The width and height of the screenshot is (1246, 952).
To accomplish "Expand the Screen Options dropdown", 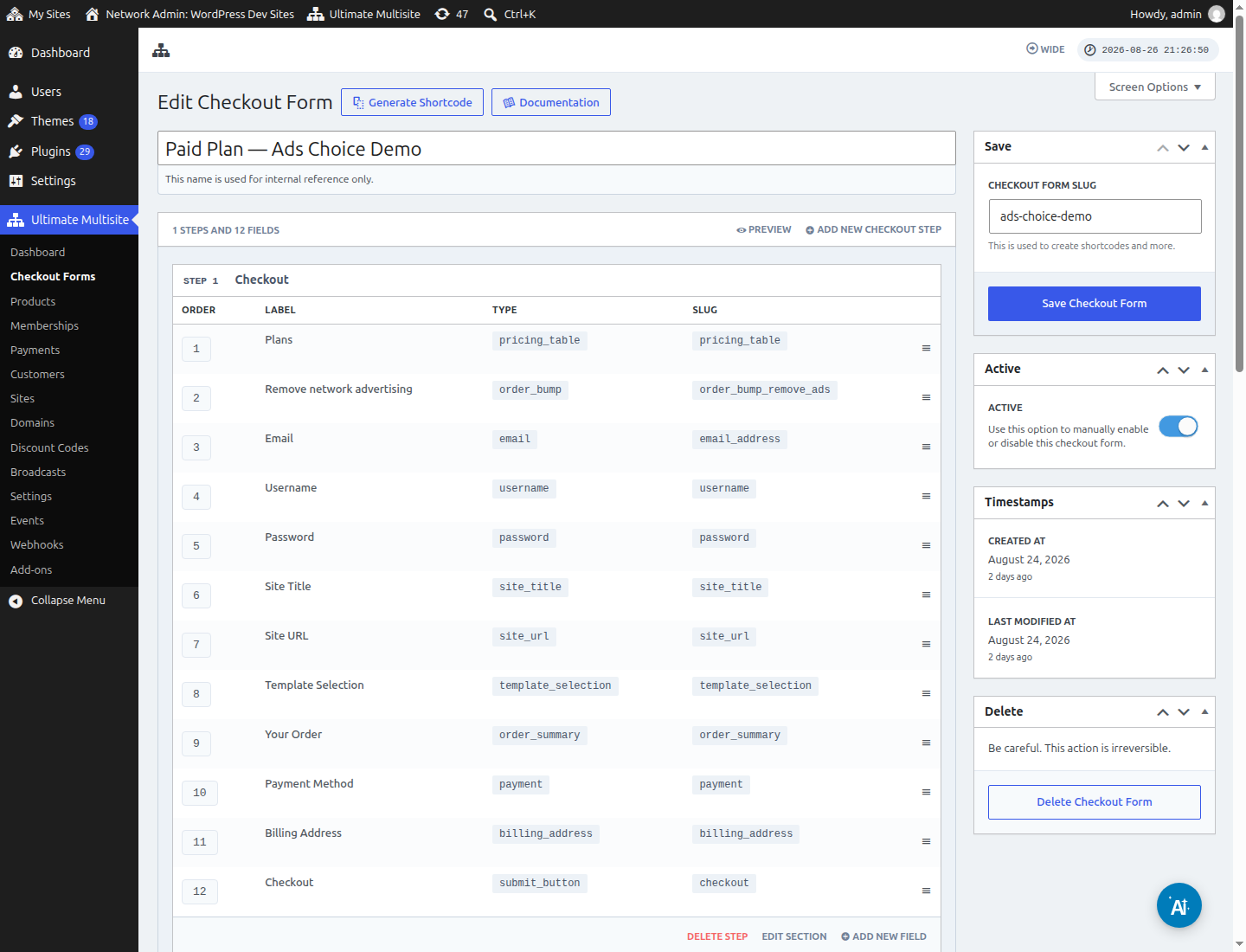I will [1155, 87].
